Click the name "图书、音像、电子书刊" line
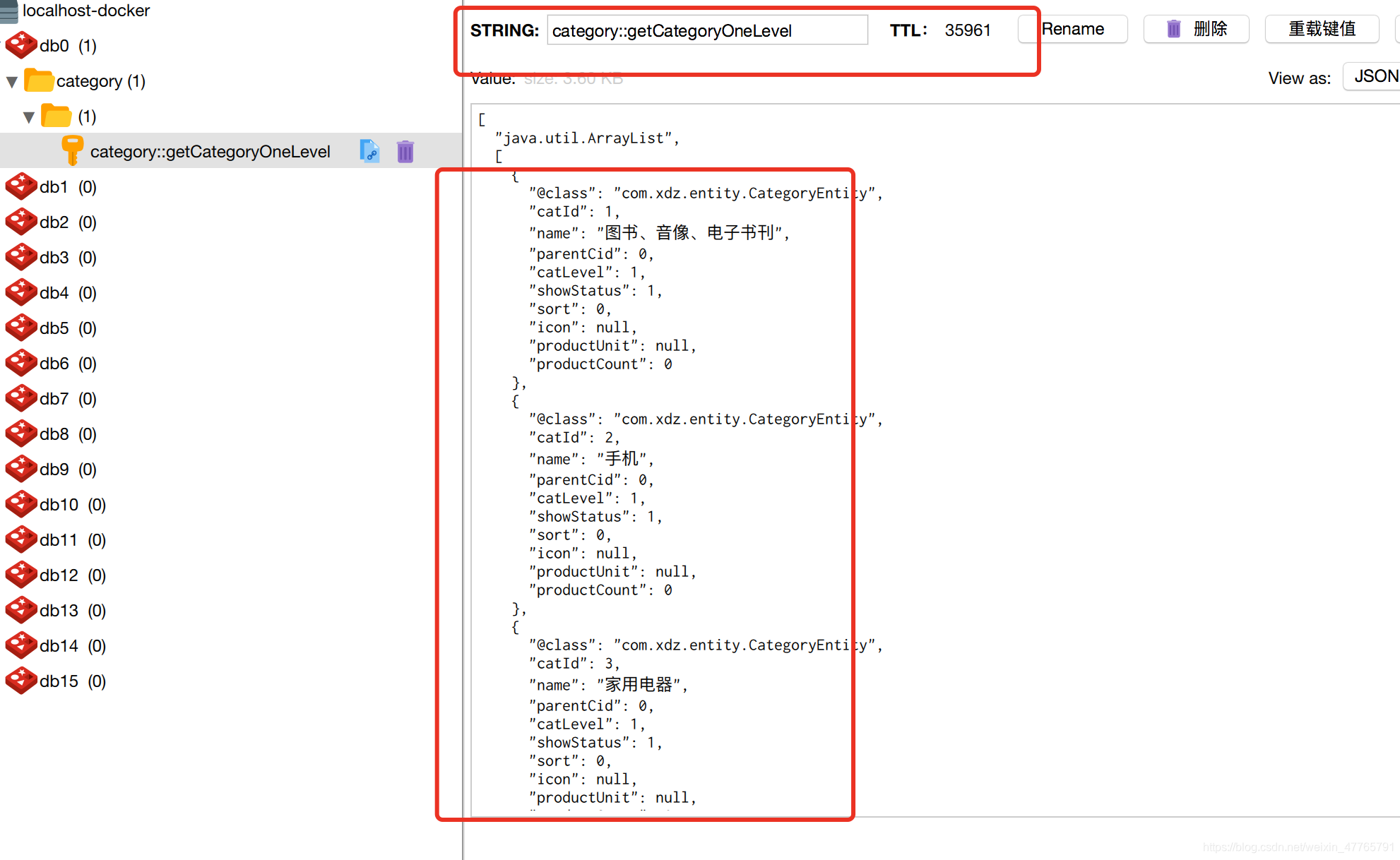 [659, 233]
